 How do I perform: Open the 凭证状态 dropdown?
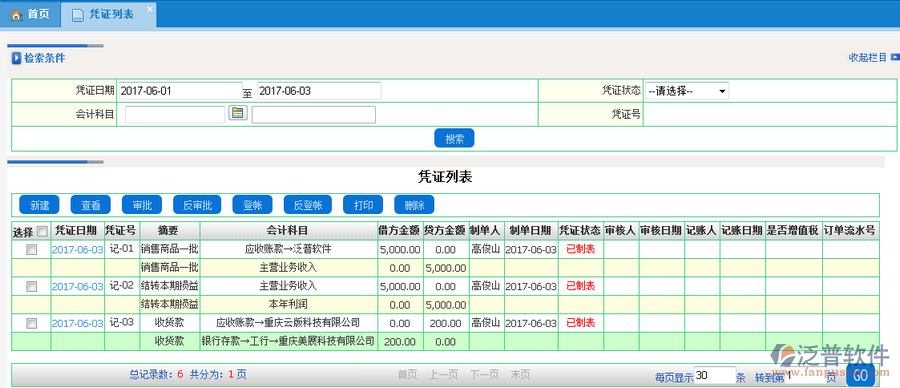coord(687,91)
